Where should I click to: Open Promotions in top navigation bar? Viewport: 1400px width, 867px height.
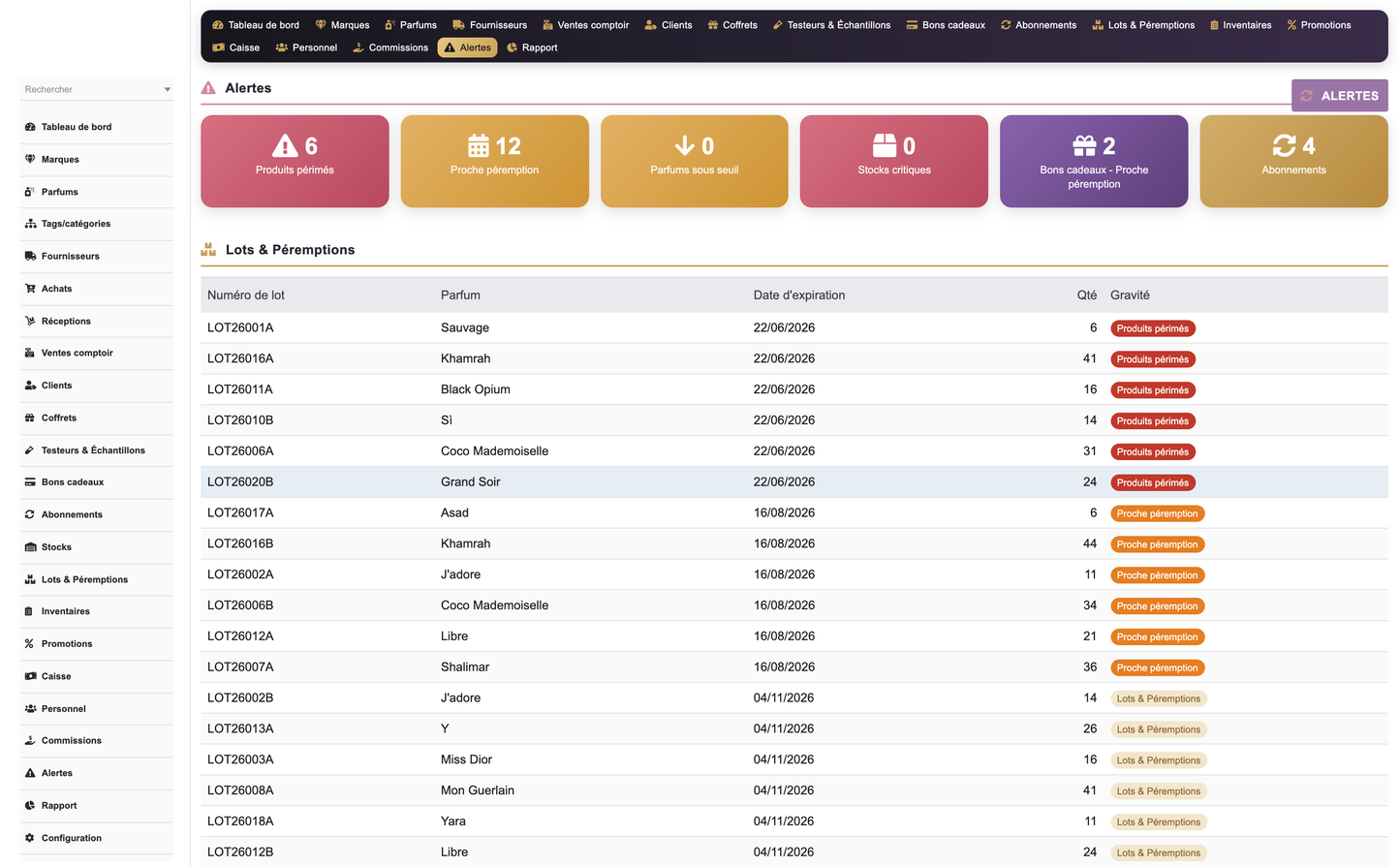(x=1319, y=25)
